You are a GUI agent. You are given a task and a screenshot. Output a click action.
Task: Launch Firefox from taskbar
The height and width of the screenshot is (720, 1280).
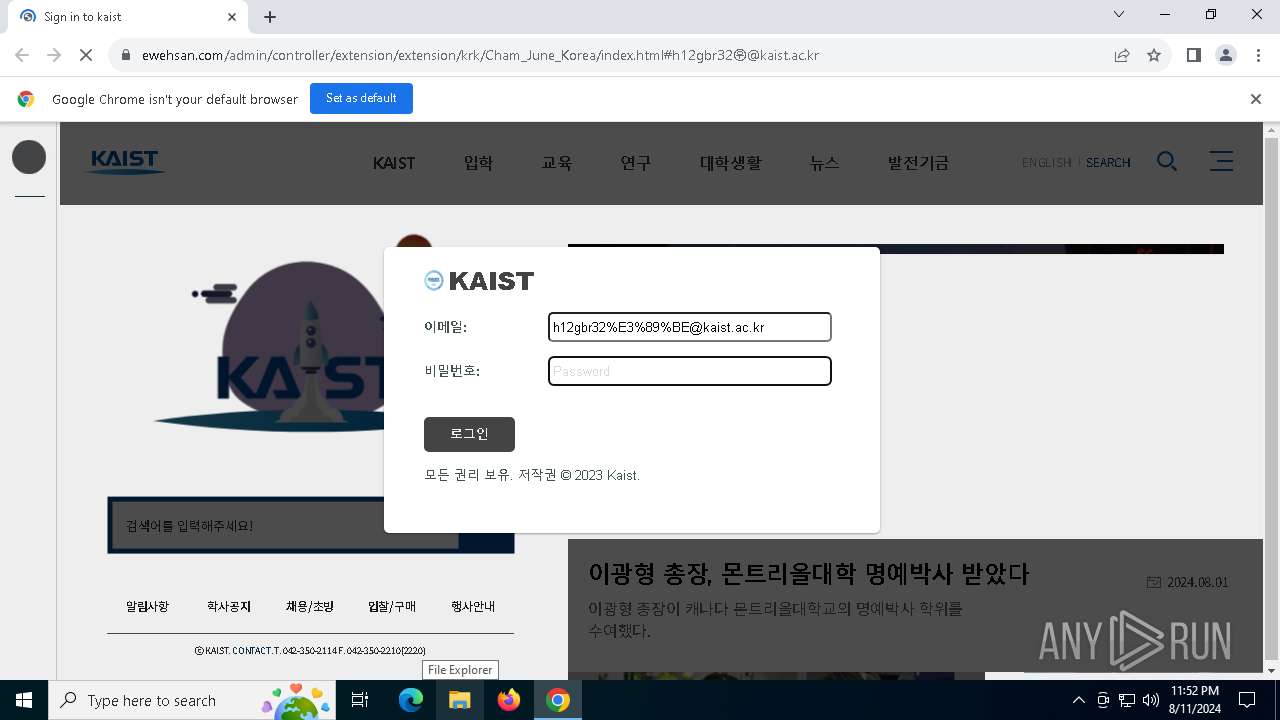coord(509,700)
